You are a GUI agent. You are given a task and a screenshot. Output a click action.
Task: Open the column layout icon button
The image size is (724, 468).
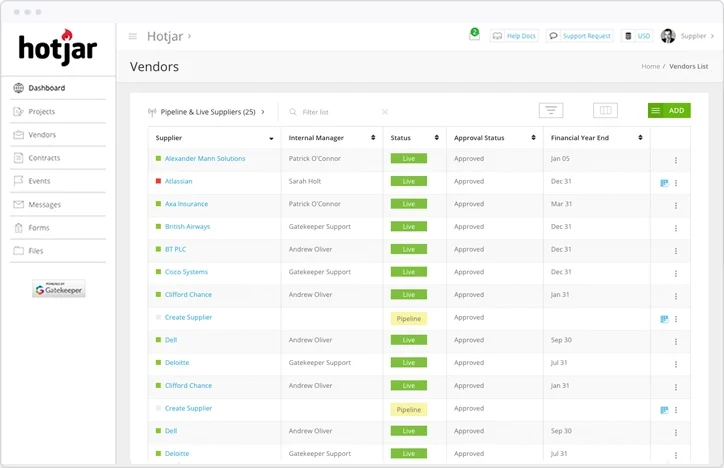coord(605,110)
